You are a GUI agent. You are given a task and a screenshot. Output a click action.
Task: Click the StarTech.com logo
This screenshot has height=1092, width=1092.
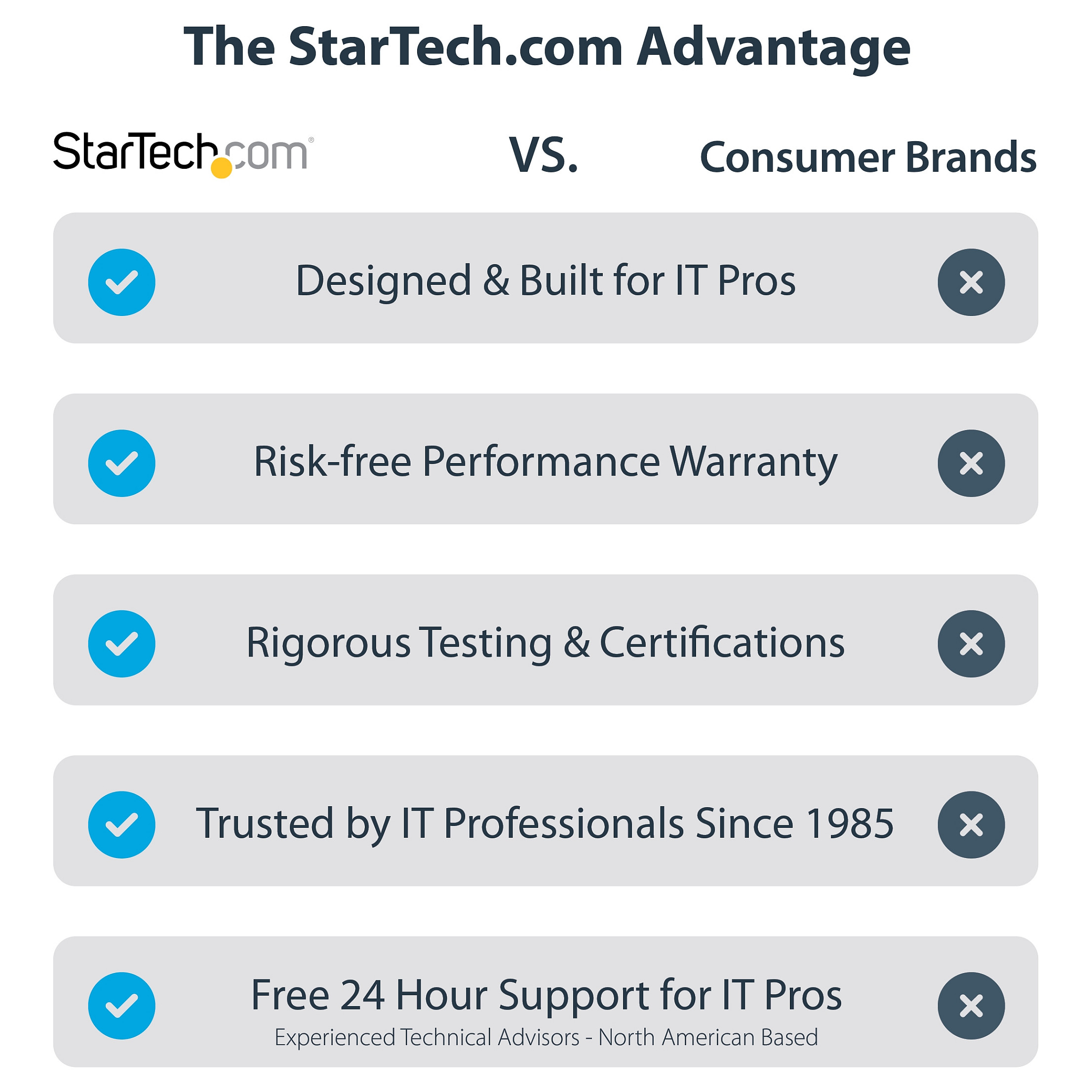click(x=183, y=153)
